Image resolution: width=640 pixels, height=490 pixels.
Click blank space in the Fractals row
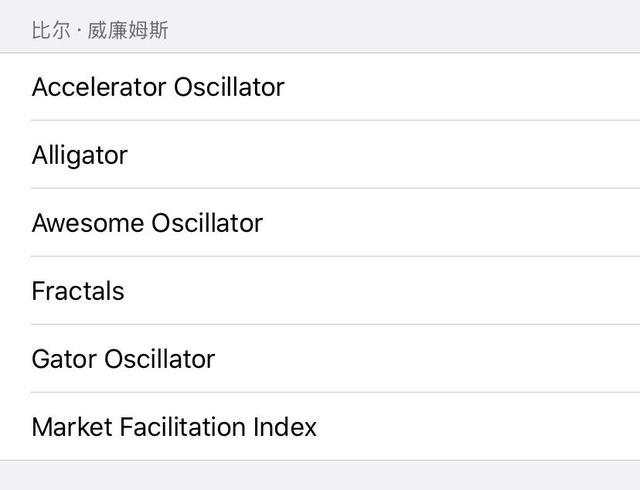(382, 291)
